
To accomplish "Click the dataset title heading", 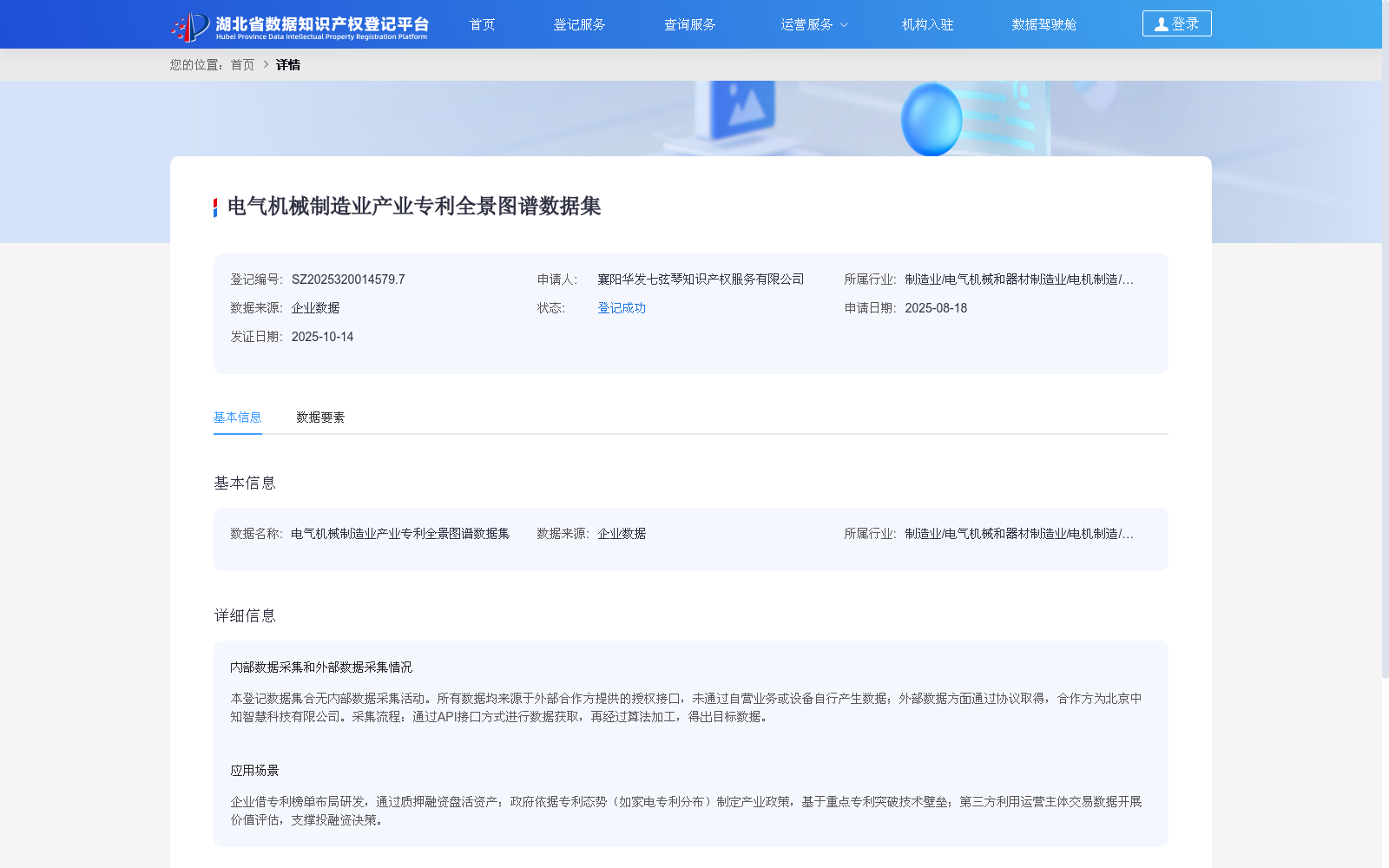I will tap(414, 207).
